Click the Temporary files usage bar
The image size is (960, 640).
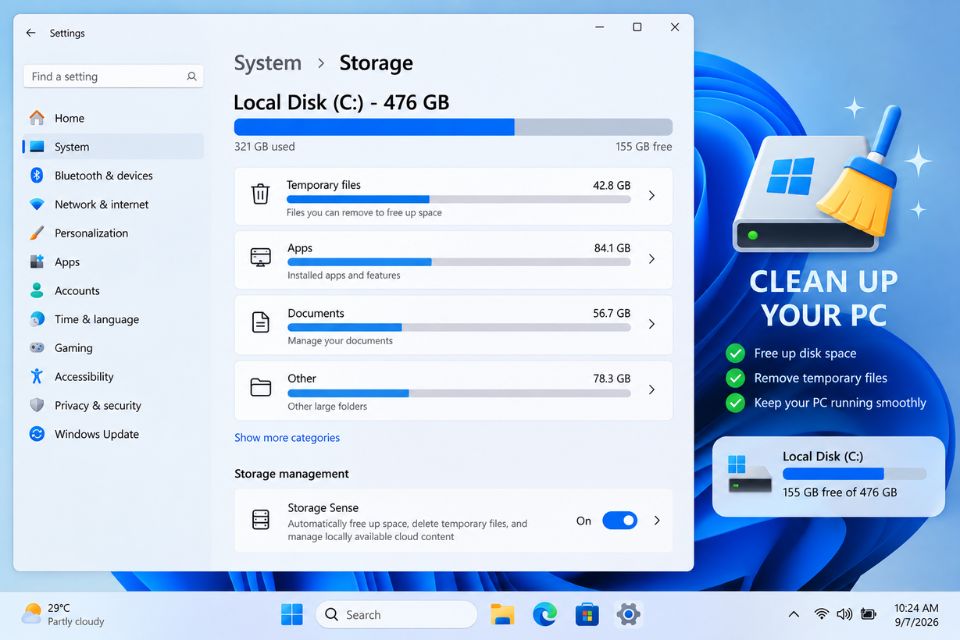click(x=459, y=199)
